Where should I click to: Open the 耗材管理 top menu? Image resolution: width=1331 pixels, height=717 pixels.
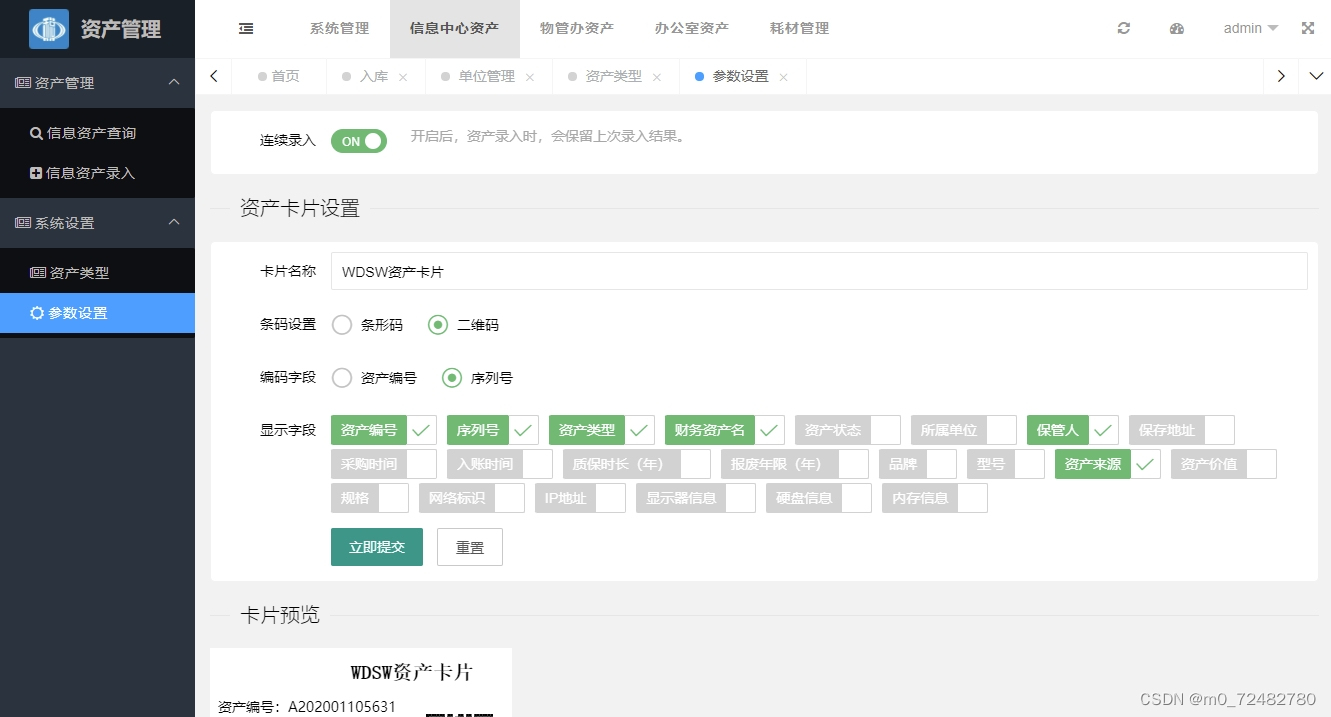(x=799, y=29)
